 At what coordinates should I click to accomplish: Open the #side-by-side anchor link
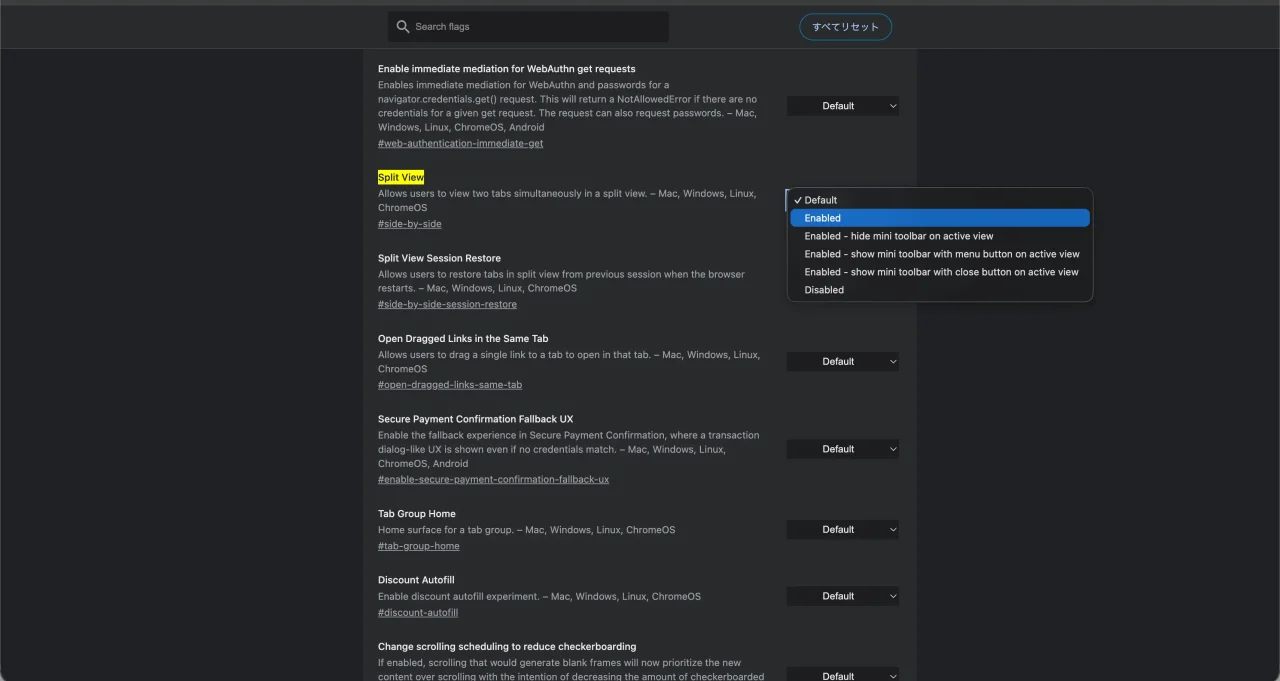(x=409, y=224)
